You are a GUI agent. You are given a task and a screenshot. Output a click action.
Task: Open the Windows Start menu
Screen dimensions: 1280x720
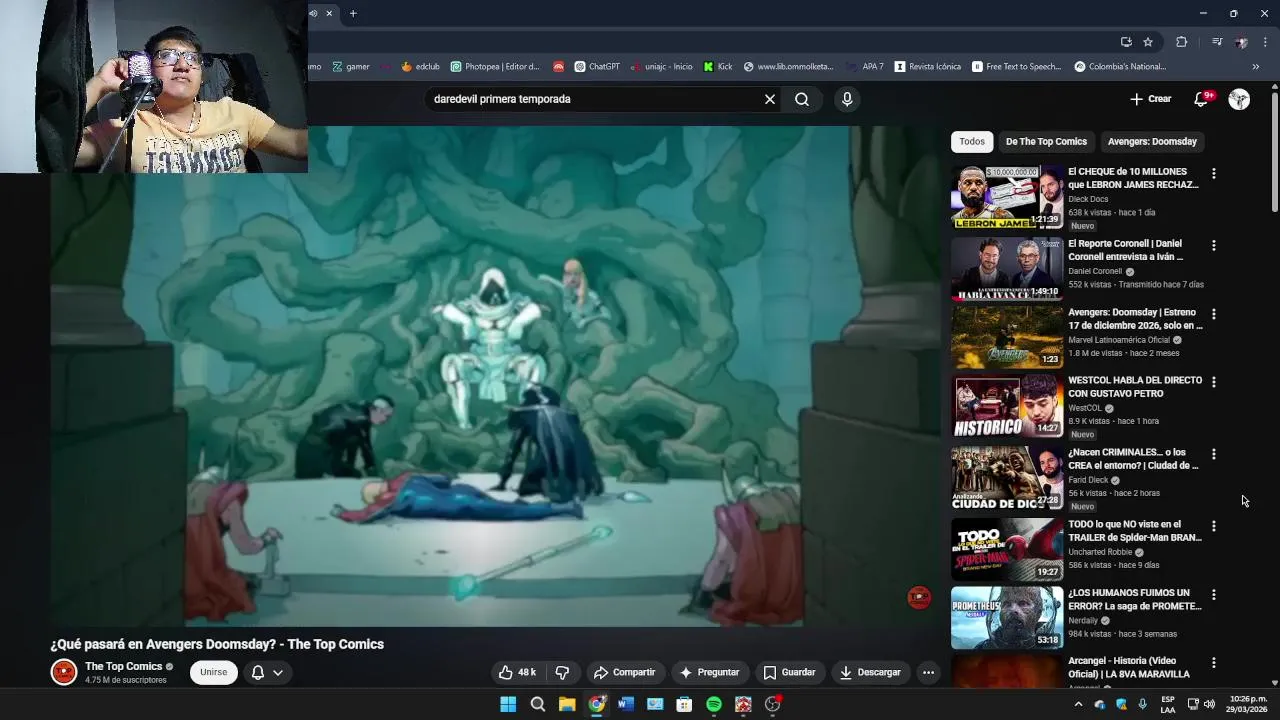point(508,704)
